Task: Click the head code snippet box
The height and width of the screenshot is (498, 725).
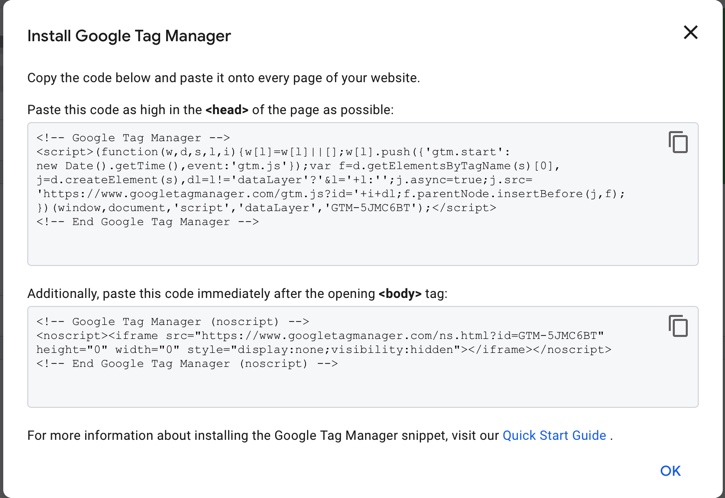Action: 362,194
